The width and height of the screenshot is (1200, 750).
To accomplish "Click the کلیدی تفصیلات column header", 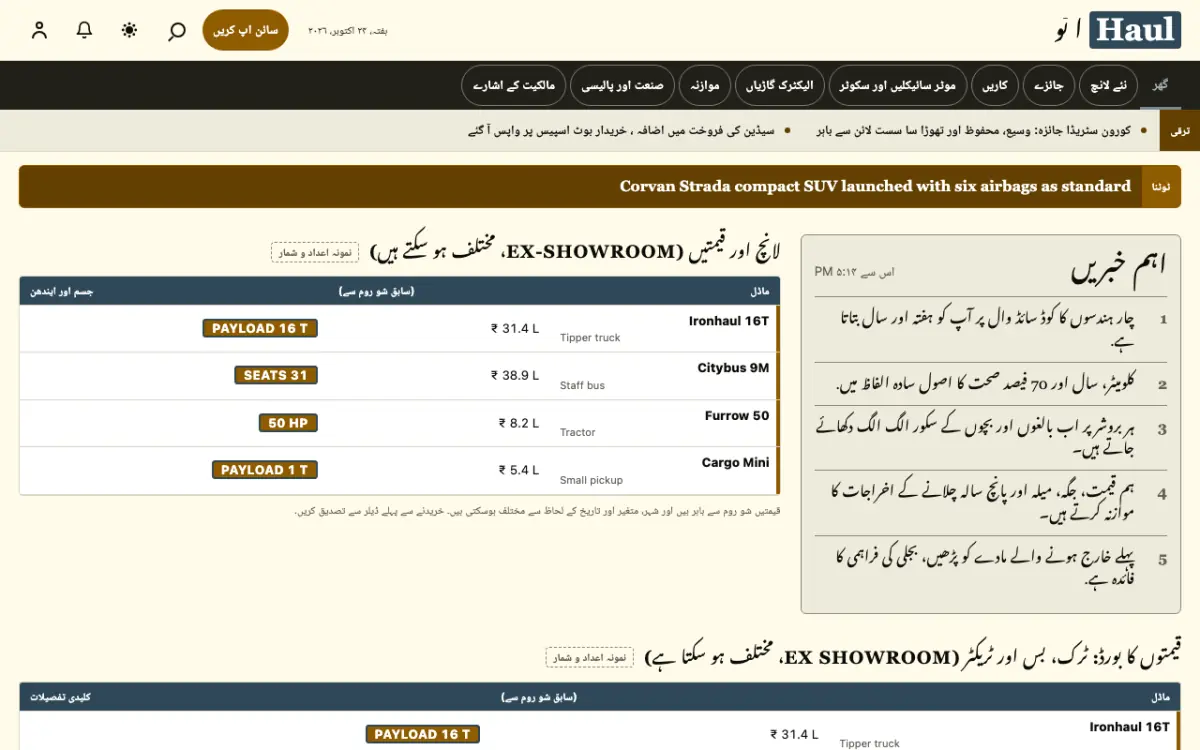I will [x=60, y=696].
